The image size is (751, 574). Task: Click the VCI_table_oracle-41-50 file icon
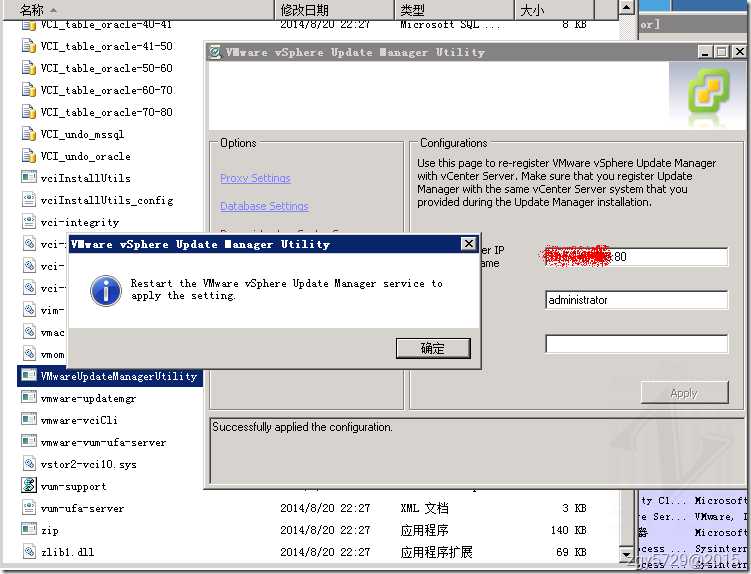tap(29, 46)
